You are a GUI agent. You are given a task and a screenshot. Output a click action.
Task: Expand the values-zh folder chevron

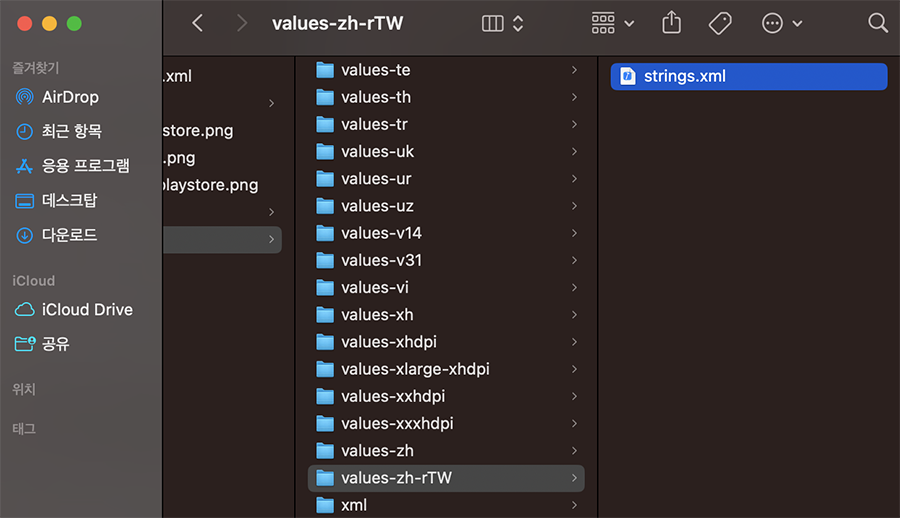point(574,451)
